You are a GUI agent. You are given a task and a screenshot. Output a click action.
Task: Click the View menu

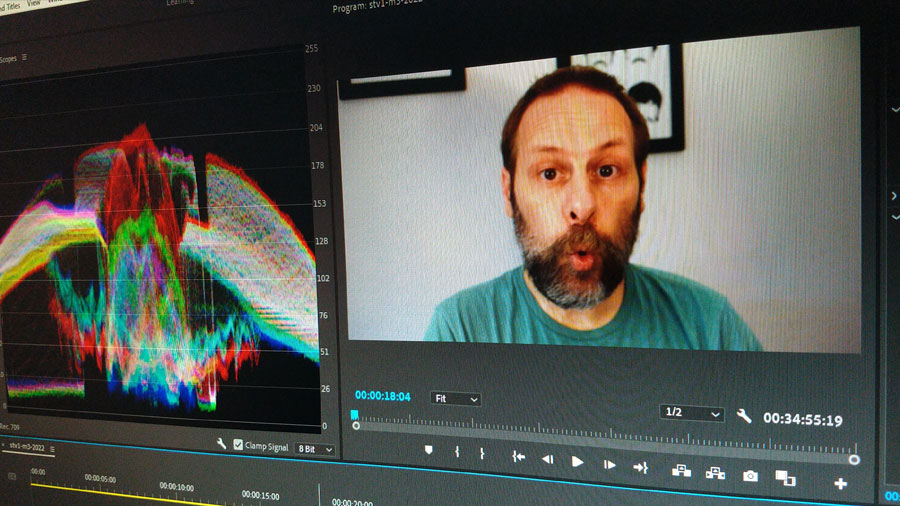tap(34, 3)
